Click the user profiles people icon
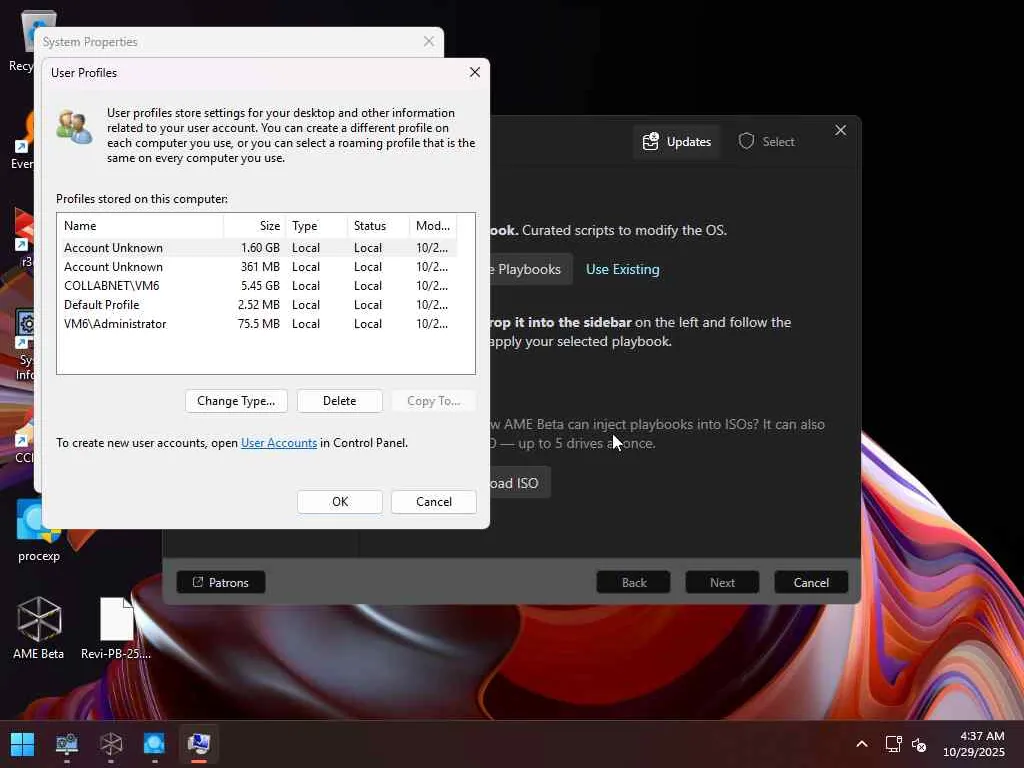1024x768 pixels. [x=74, y=127]
